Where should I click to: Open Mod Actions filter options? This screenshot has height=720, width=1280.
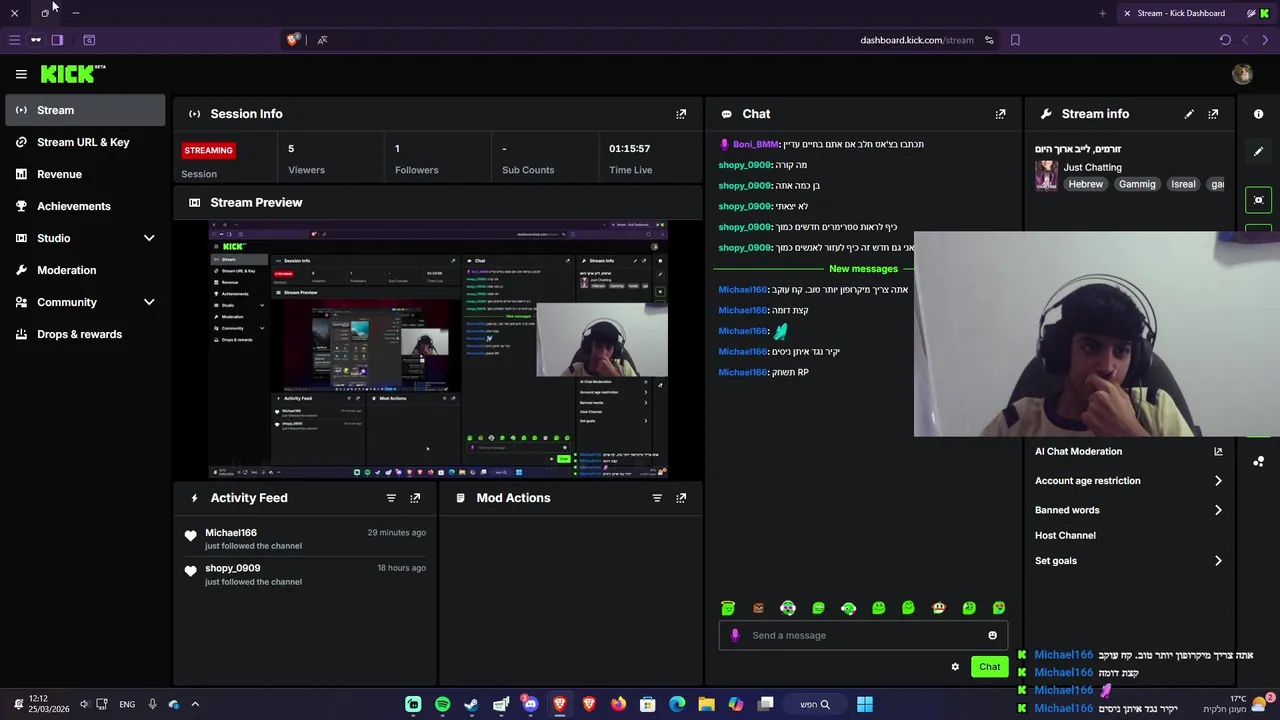click(x=657, y=498)
